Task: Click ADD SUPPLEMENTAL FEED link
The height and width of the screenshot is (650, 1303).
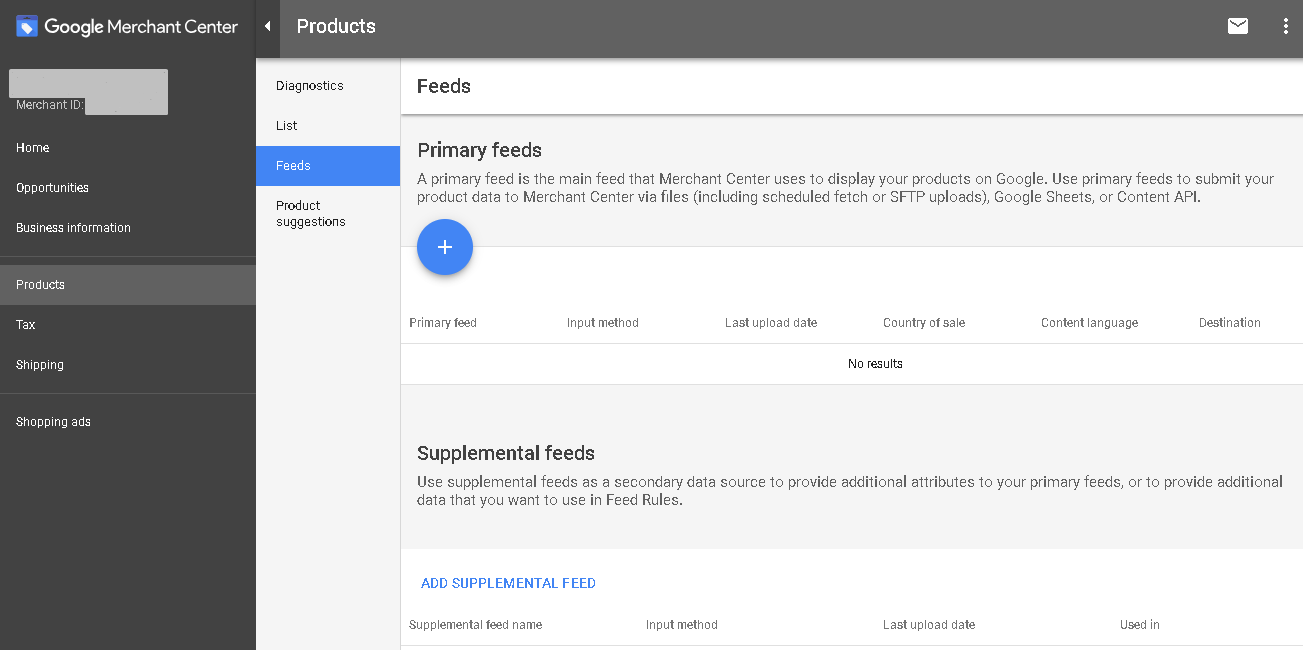Action: 508,583
